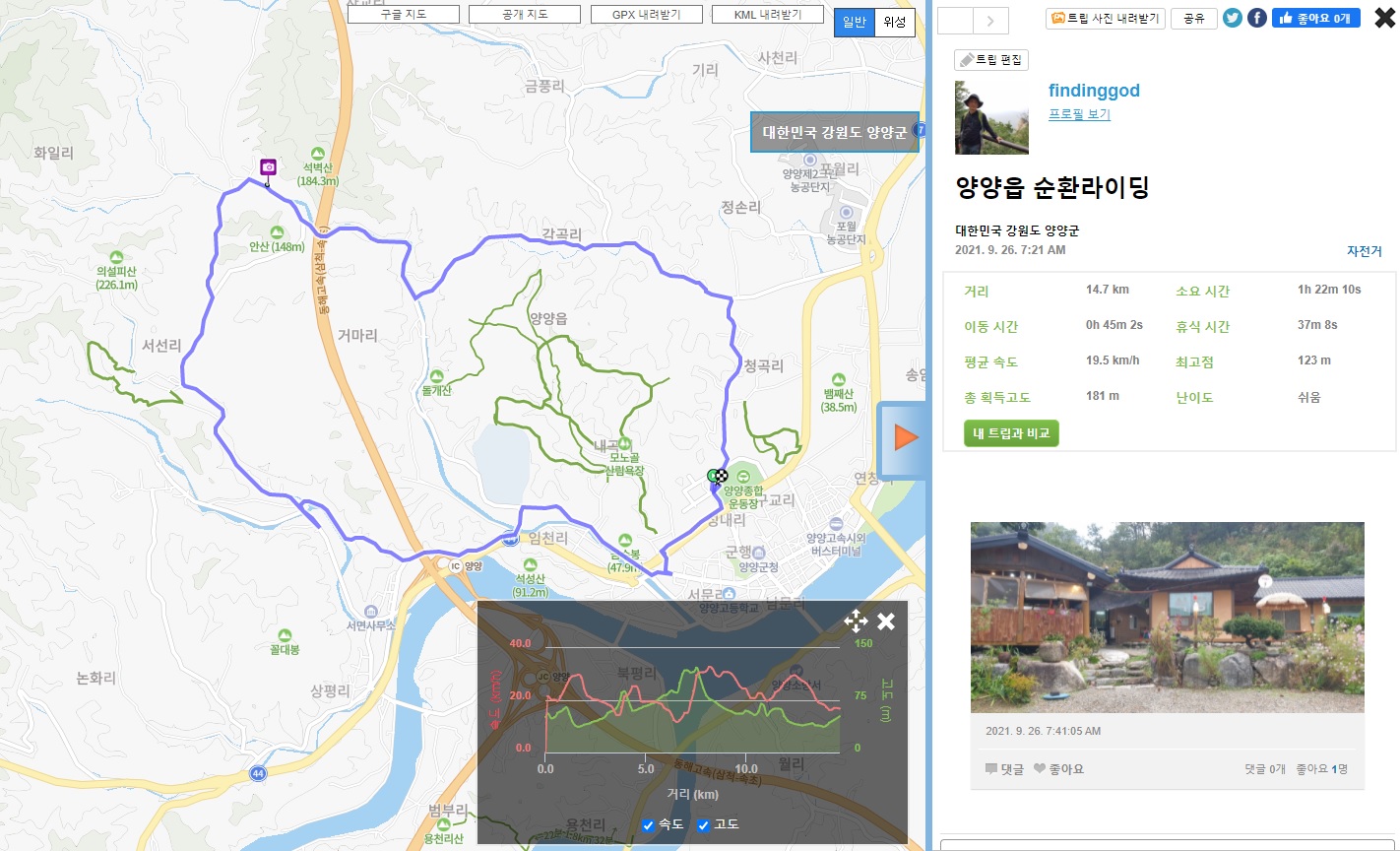The image size is (1400, 851).
Task: Click the checkered finish flag marker
Action: (x=721, y=477)
